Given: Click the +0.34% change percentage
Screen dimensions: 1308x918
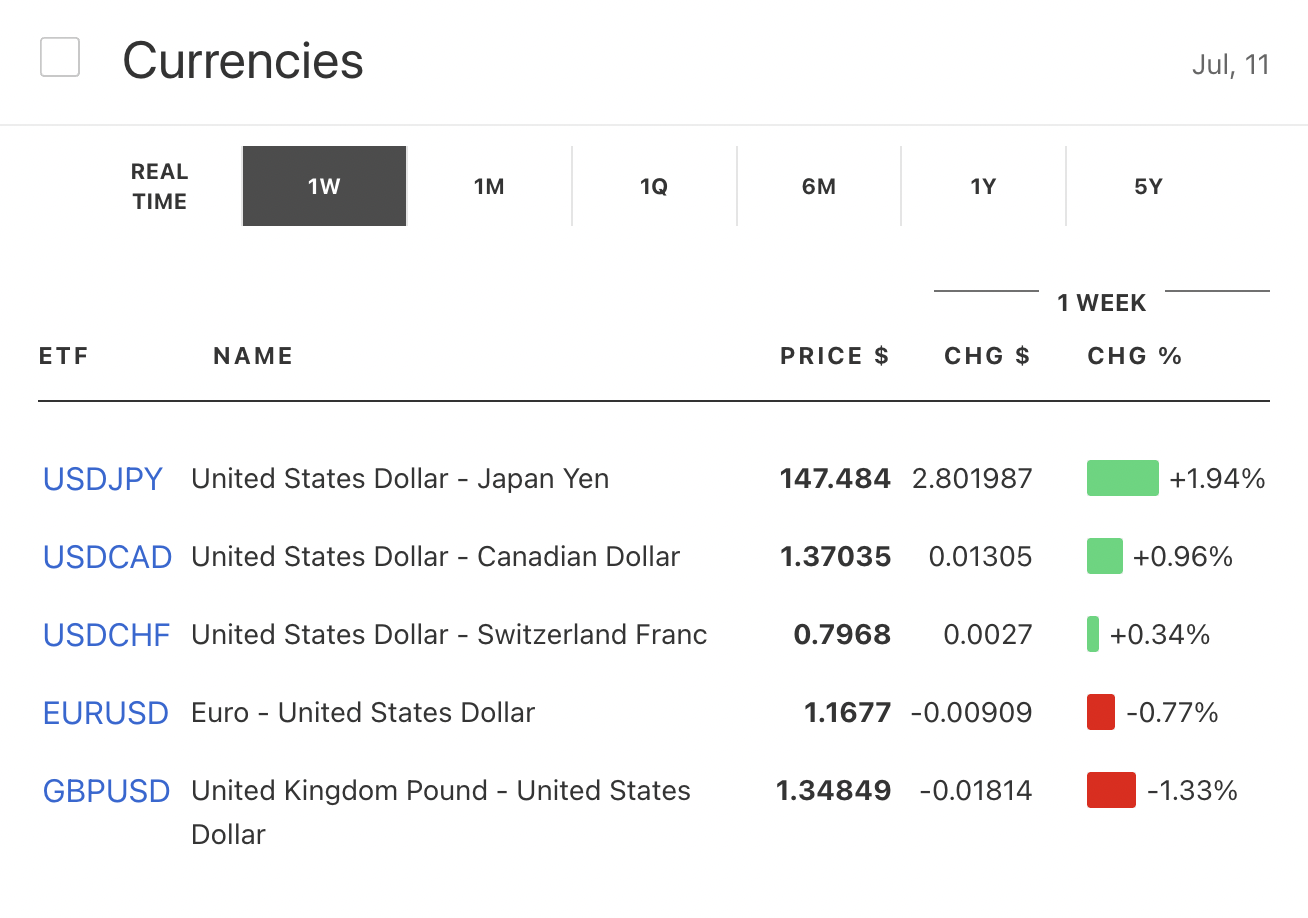Looking at the screenshot, I should (1160, 635).
